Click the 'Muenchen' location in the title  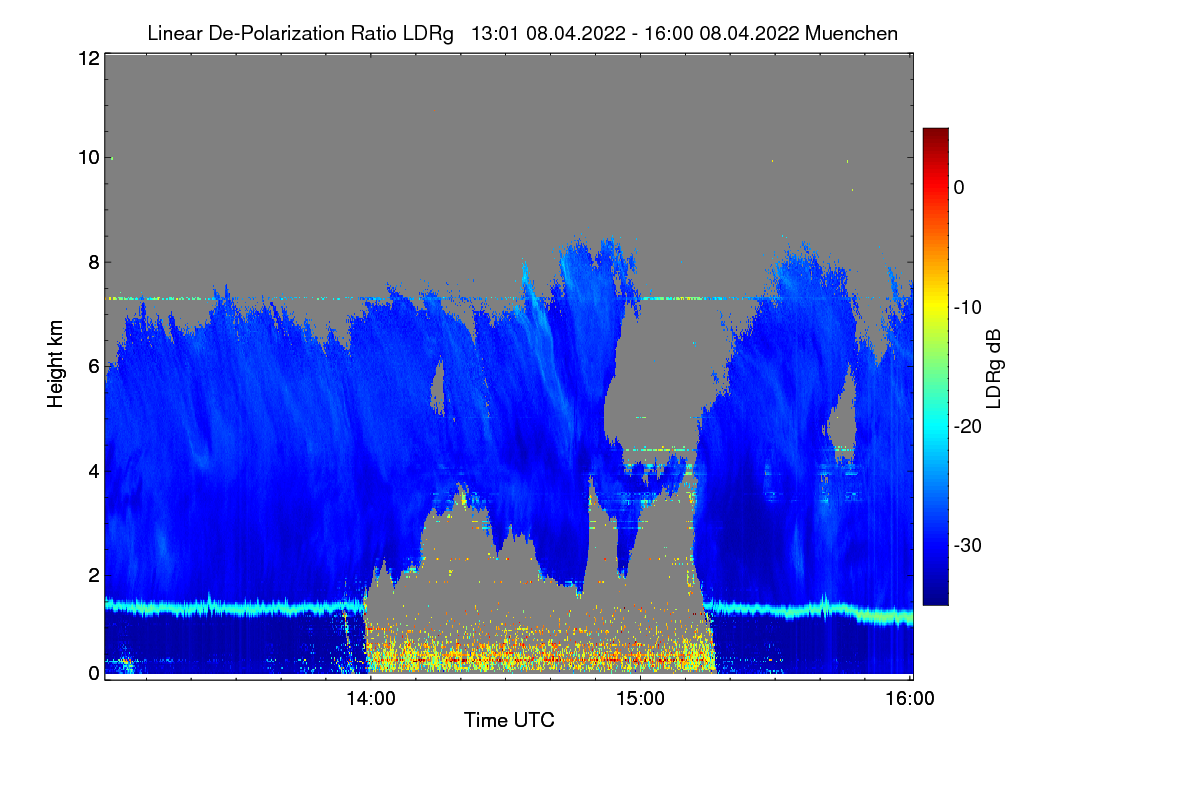pos(851,33)
